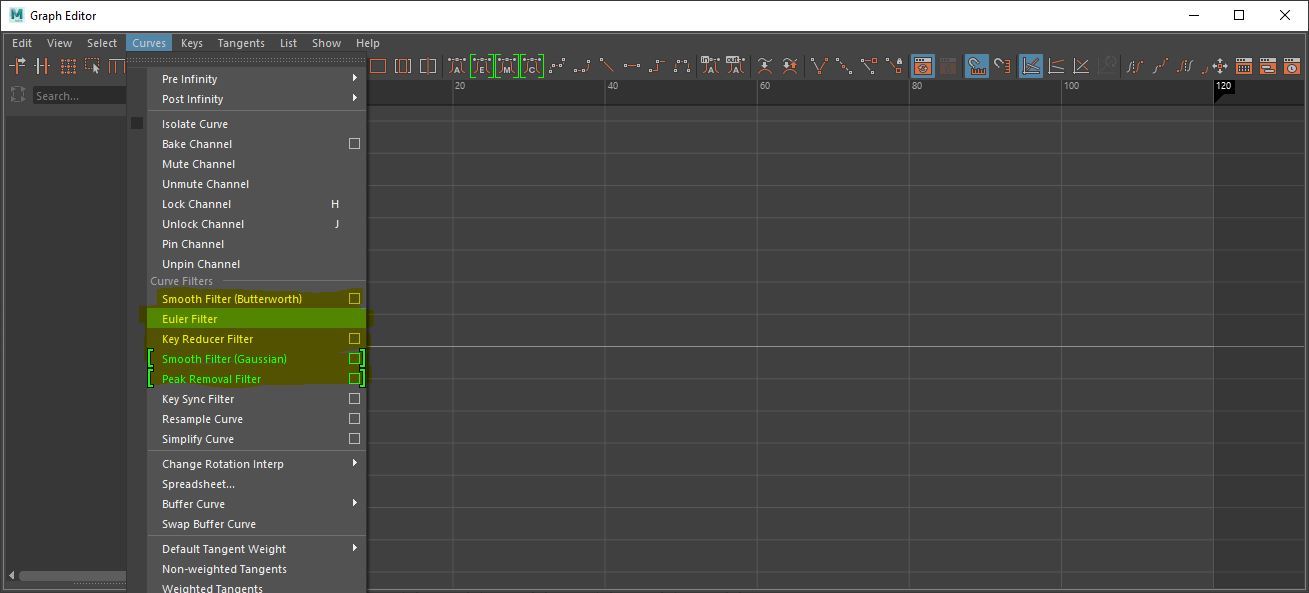Toggle Auto Load Graph Editor icon
Screen dimensions: 1309x593
(x=922, y=66)
